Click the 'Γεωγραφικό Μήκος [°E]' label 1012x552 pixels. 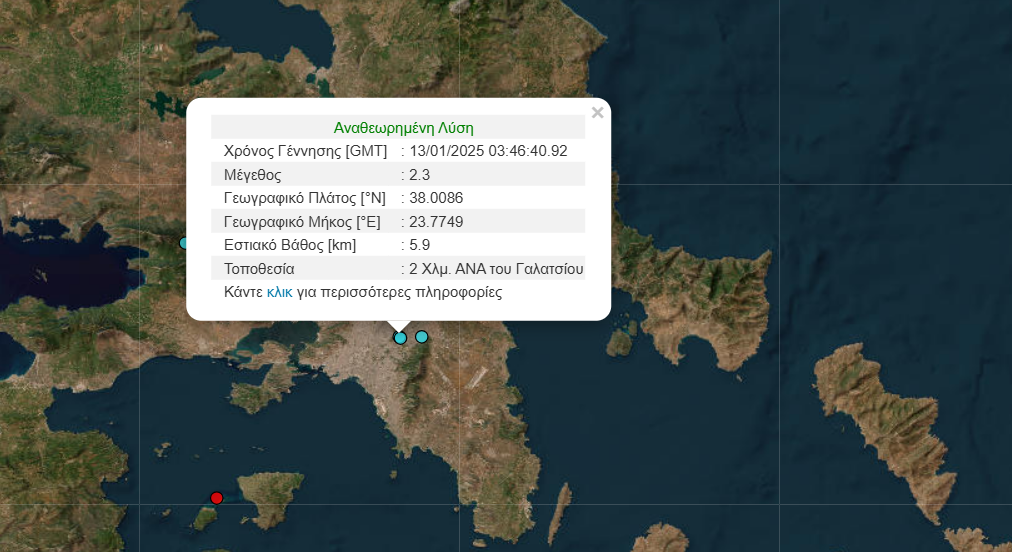point(302,222)
